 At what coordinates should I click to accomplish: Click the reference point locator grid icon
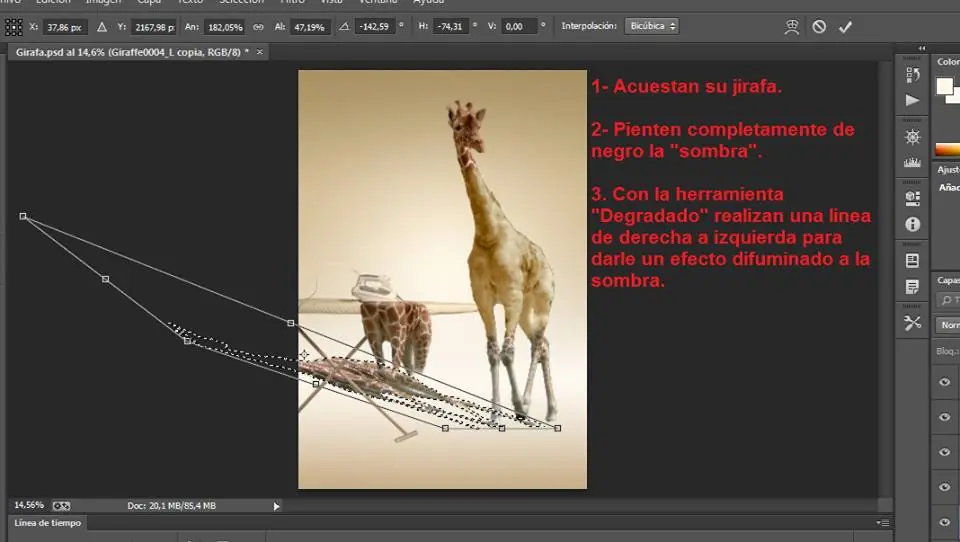tap(13, 27)
